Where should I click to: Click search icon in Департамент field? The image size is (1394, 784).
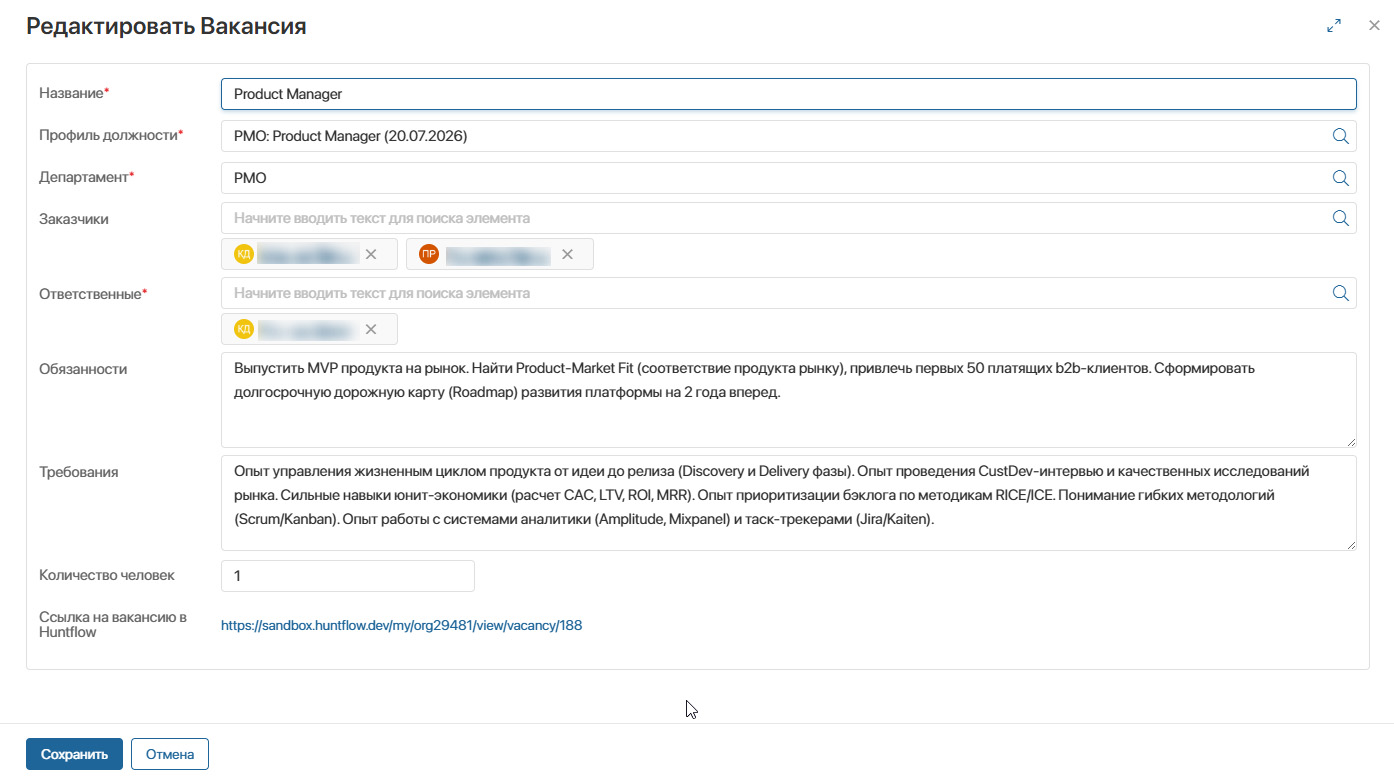[1340, 178]
